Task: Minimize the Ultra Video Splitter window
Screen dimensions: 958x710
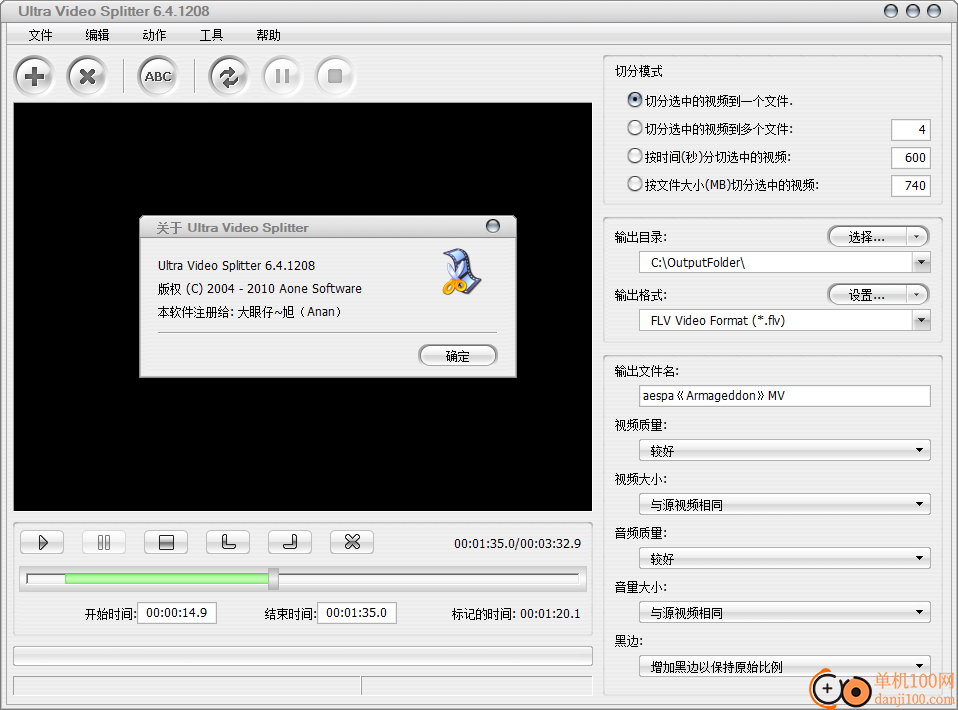Action: coord(891,10)
